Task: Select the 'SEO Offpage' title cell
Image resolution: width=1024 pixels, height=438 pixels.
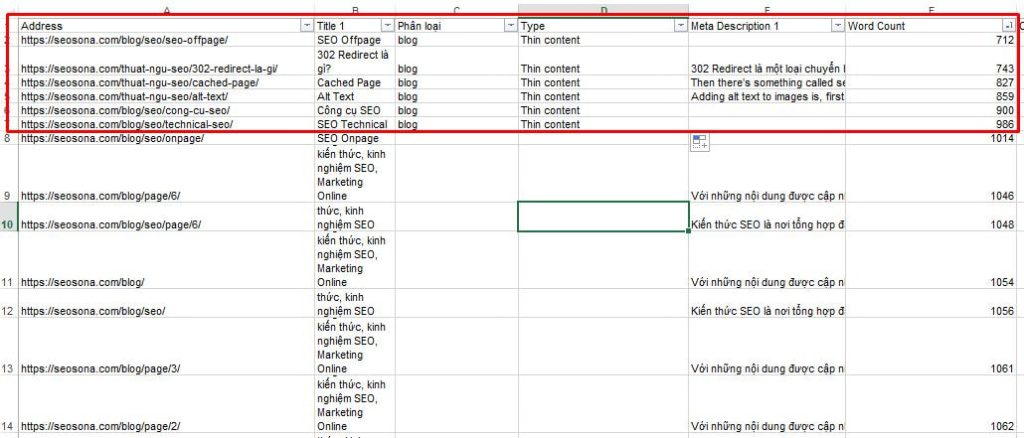Action: pyautogui.click(x=355, y=40)
